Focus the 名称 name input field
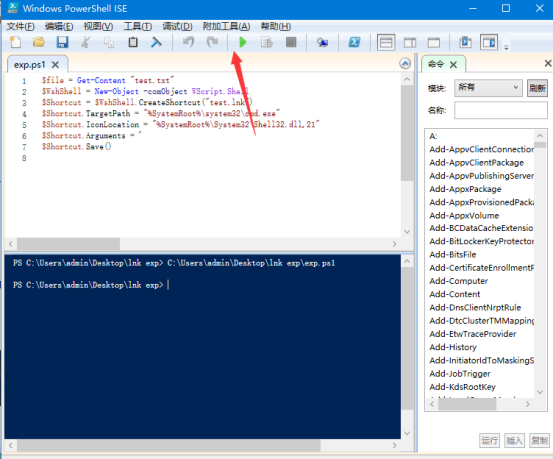Viewport: 553px width, 459px height. pos(500,110)
